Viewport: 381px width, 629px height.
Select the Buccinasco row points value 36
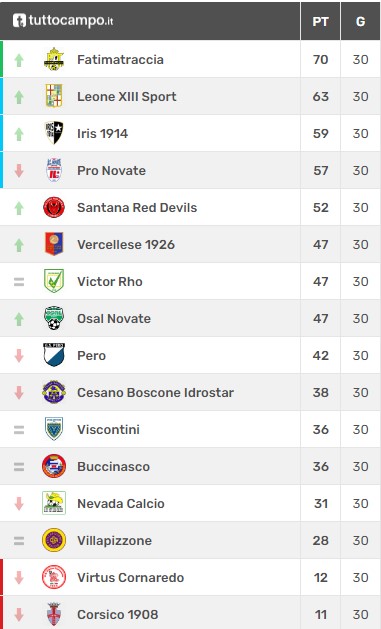pos(321,467)
